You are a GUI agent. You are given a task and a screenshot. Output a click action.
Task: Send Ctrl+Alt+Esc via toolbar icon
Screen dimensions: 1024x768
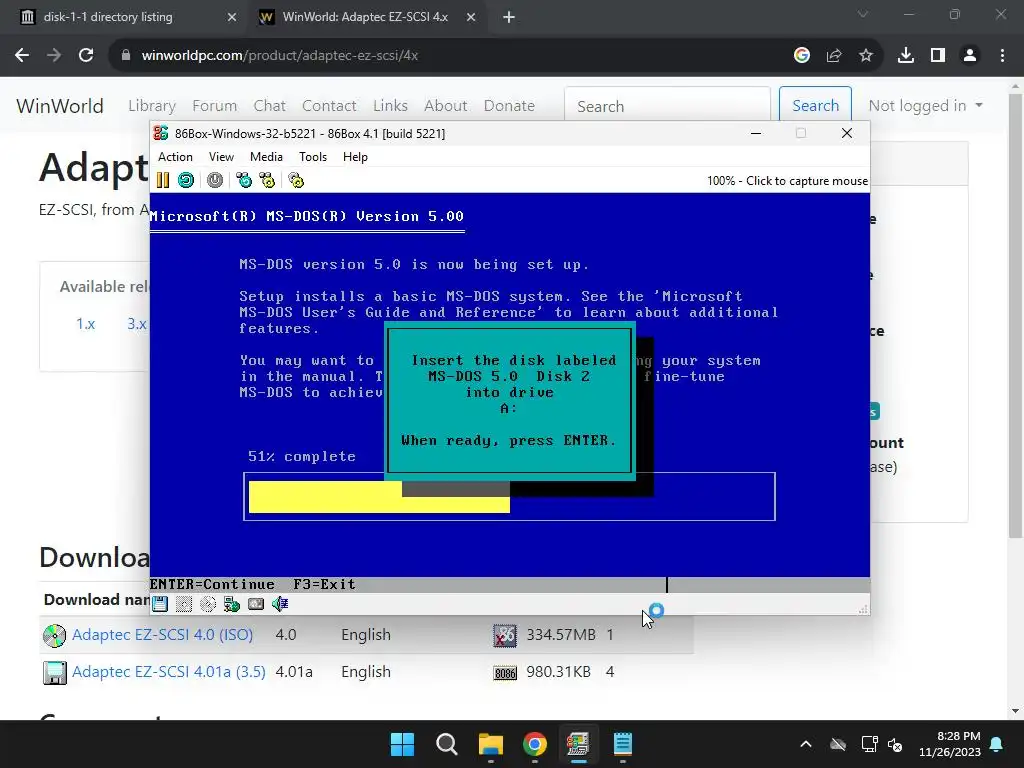267,180
